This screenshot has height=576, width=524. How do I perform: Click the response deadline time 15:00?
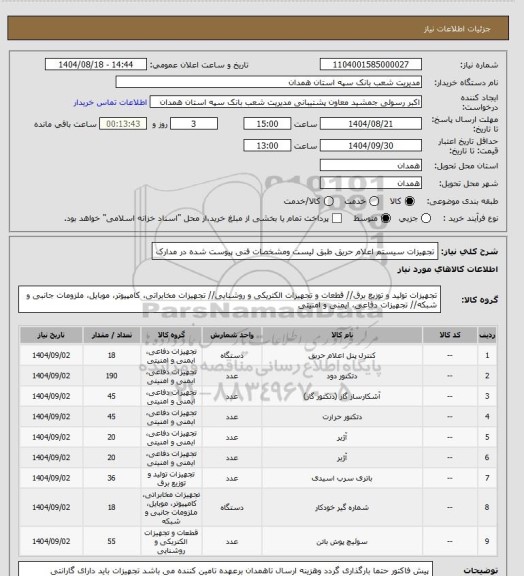point(267,124)
